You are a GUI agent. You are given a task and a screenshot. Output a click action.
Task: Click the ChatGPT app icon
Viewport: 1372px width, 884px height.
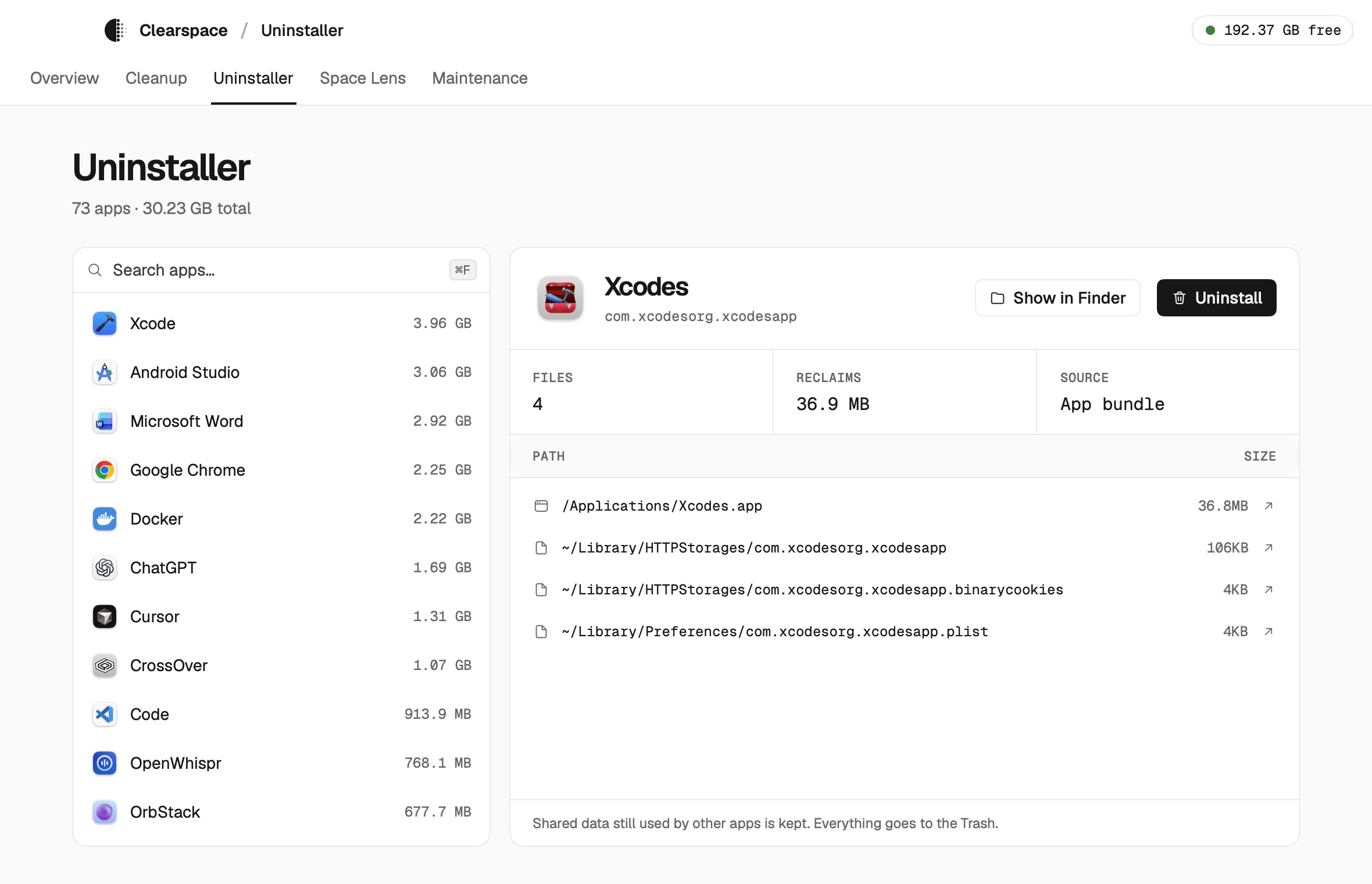105,568
